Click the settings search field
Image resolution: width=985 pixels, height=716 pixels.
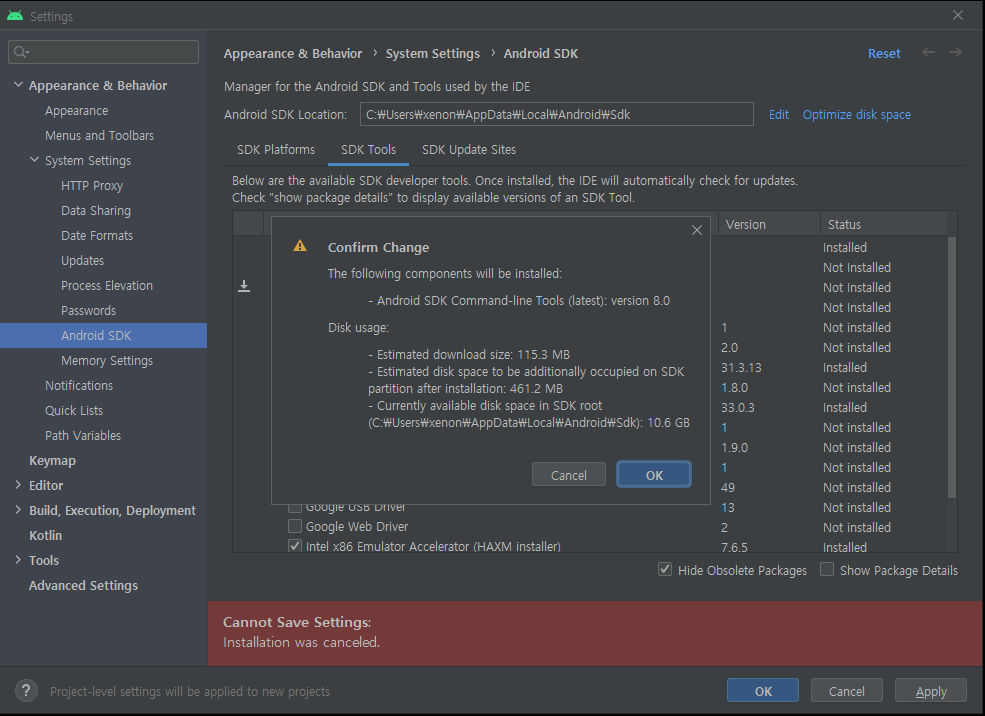click(104, 52)
